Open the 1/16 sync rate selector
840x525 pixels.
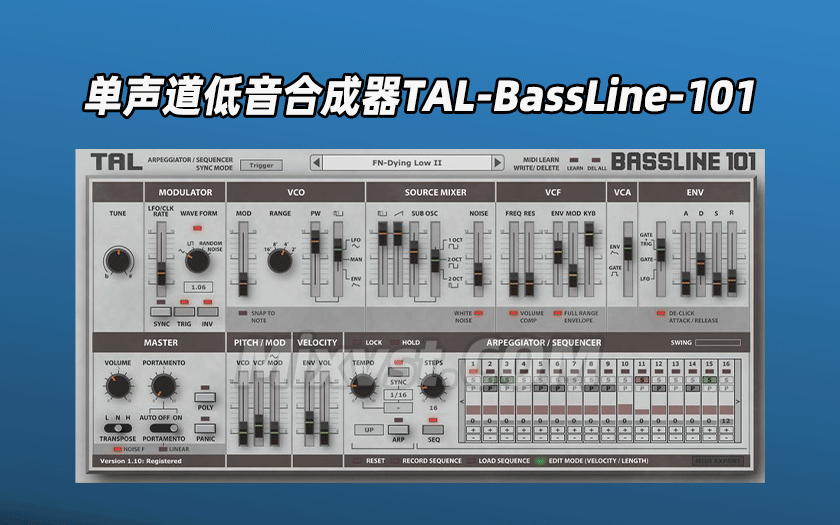(398, 395)
